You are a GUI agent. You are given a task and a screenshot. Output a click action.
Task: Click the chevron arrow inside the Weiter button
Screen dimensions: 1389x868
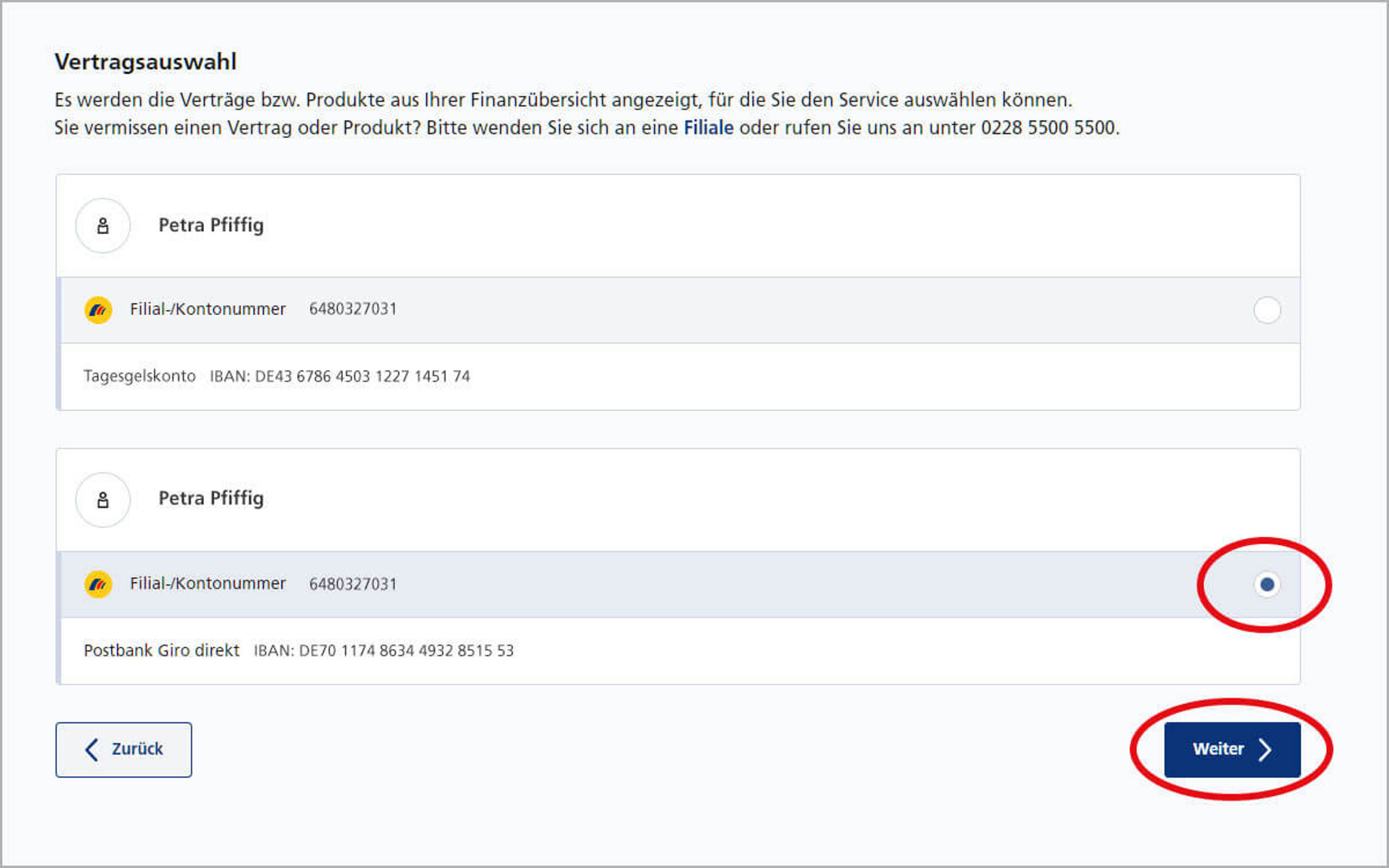(x=1264, y=750)
